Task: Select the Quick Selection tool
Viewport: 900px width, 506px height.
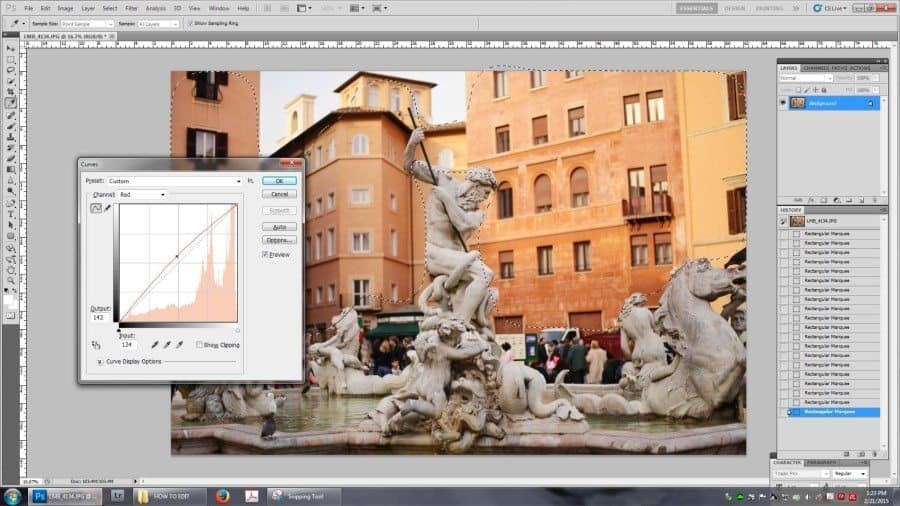Action: tap(11, 81)
